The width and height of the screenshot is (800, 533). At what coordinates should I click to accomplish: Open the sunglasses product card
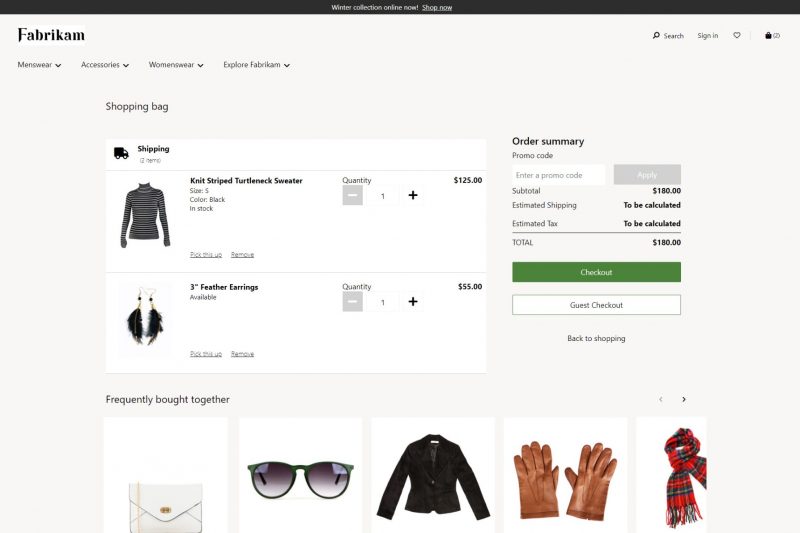[x=301, y=475]
